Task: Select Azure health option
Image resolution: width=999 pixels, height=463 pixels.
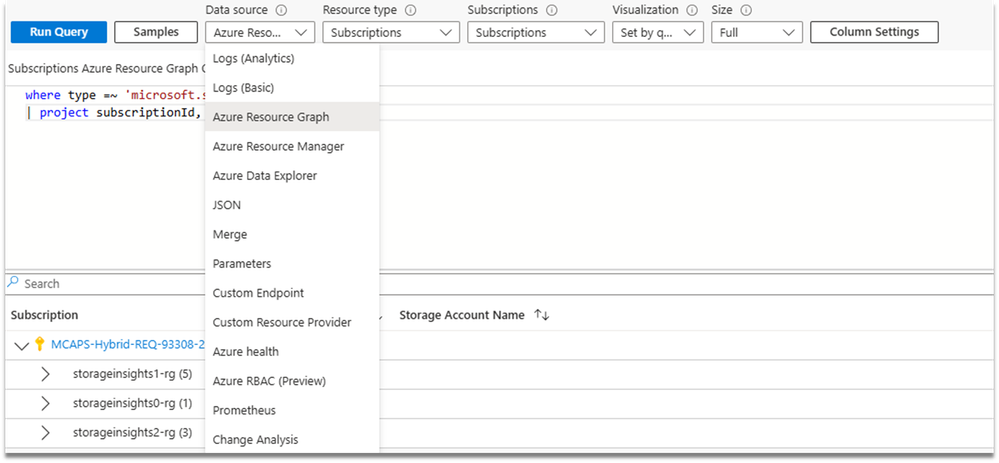Action: 292,352
